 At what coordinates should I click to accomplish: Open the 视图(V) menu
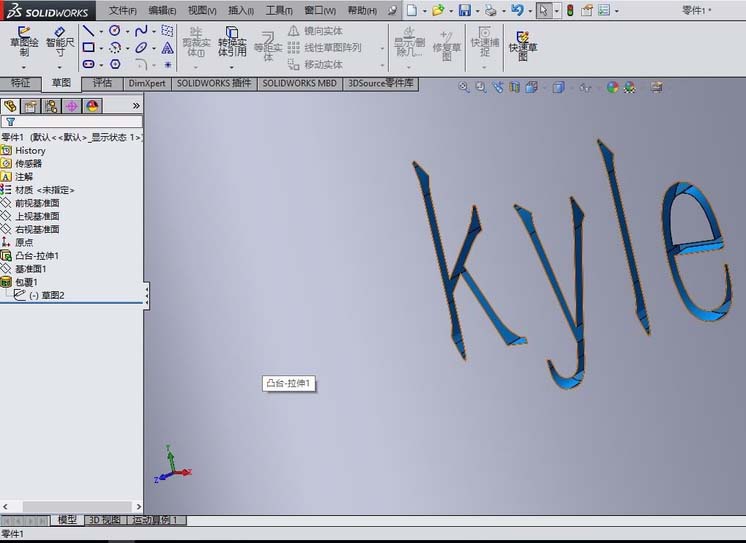pyautogui.click(x=202, y=10)
